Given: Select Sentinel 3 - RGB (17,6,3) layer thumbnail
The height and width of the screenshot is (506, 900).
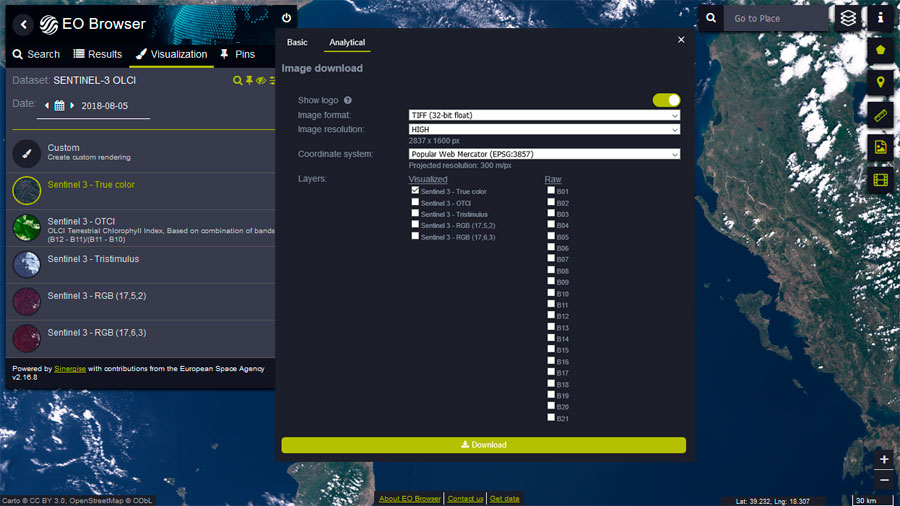Looking at the screenshot, I should [26, 338].
